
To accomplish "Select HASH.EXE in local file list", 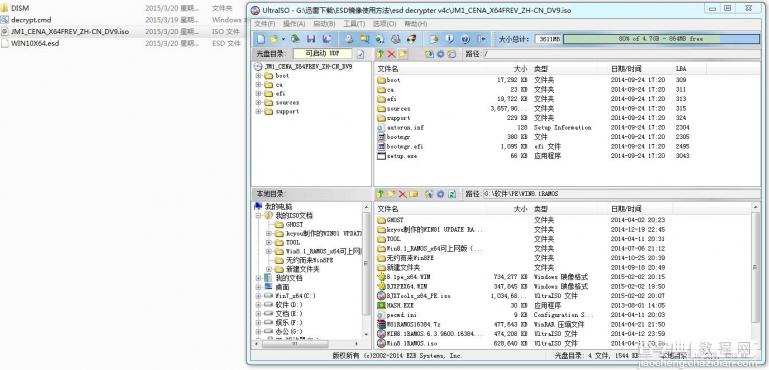I will 395,305.
